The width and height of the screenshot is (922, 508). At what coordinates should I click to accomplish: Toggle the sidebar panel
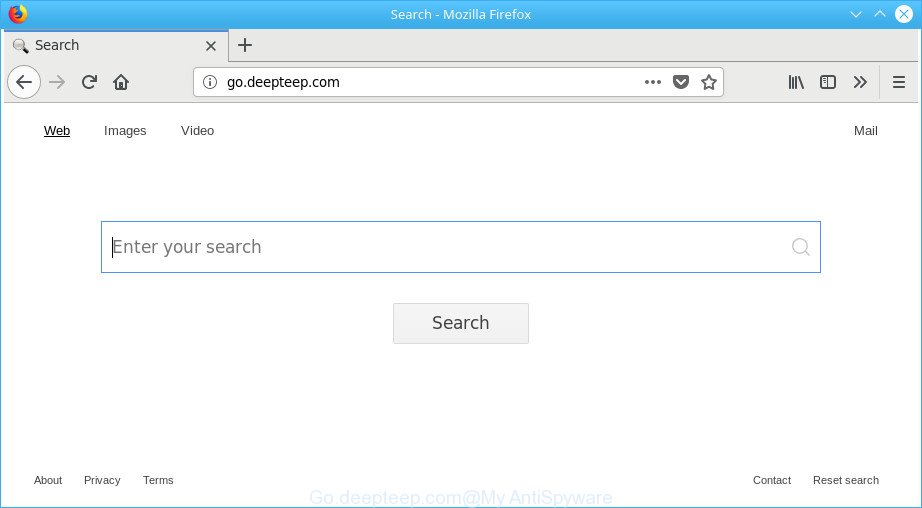pos(828,82)
